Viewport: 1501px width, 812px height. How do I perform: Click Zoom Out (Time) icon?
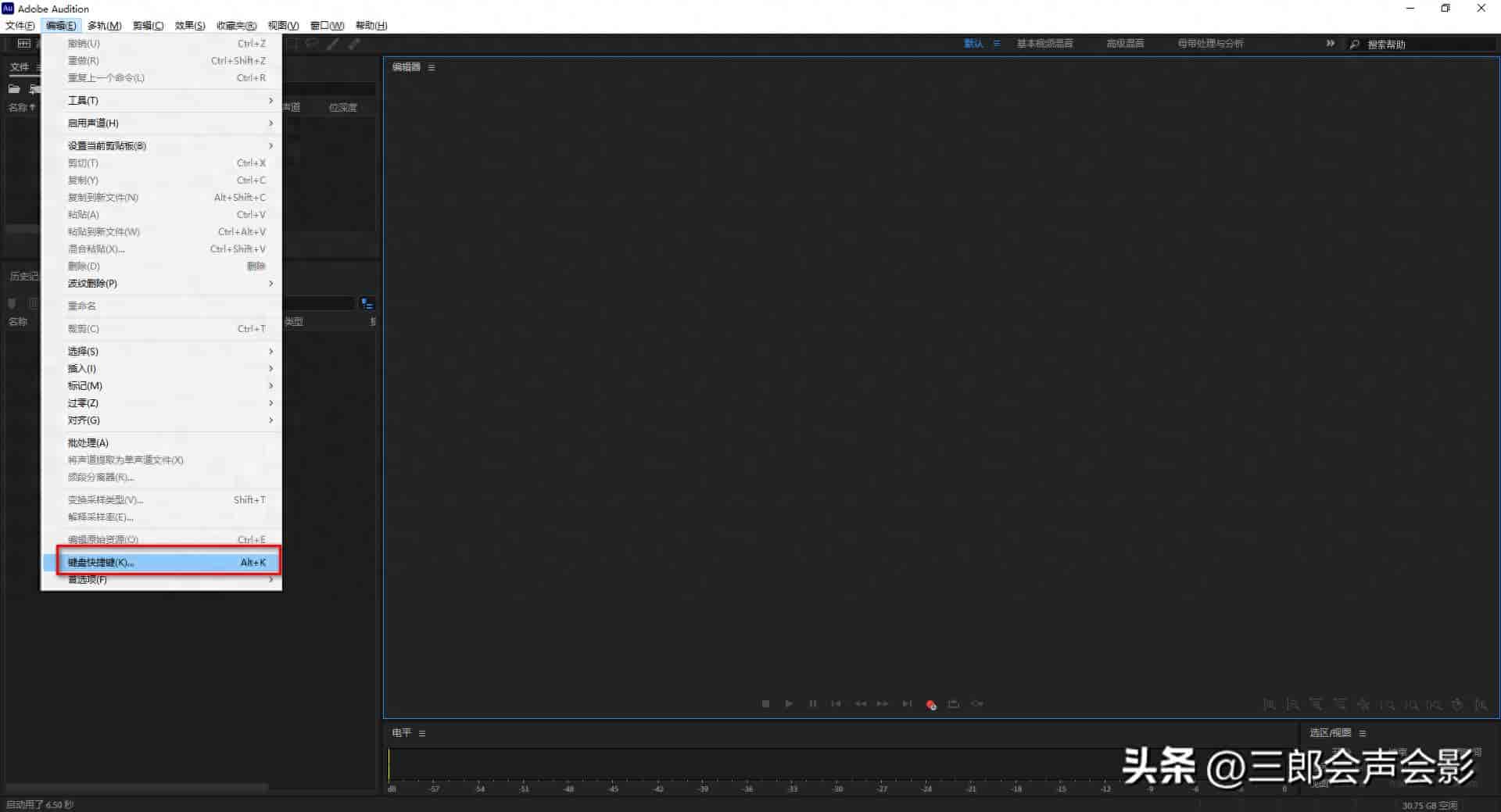click(1340, 705)
